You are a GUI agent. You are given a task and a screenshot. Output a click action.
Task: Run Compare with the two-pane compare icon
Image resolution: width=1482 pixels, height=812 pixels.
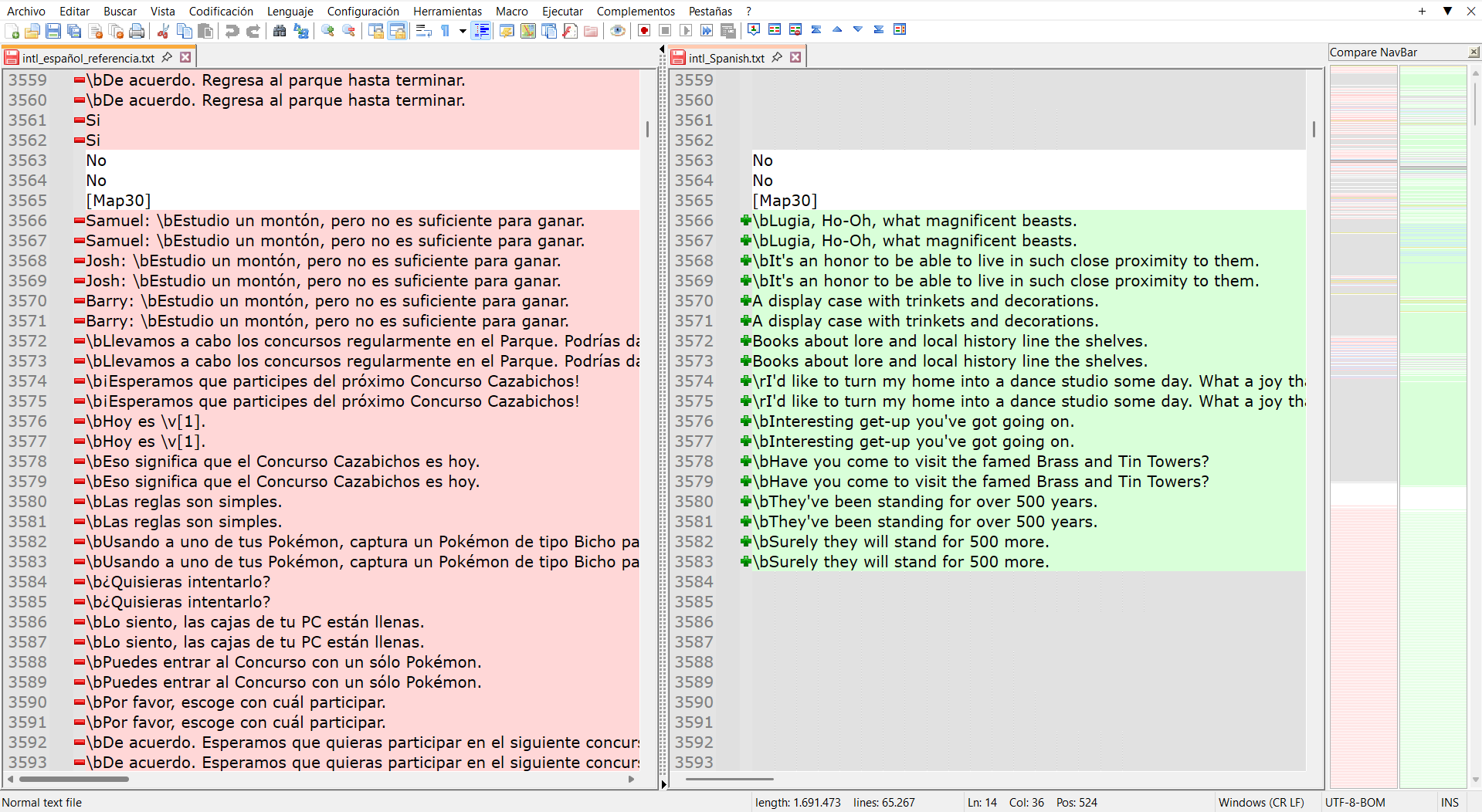pyautogui.click(x=775, y=29)
